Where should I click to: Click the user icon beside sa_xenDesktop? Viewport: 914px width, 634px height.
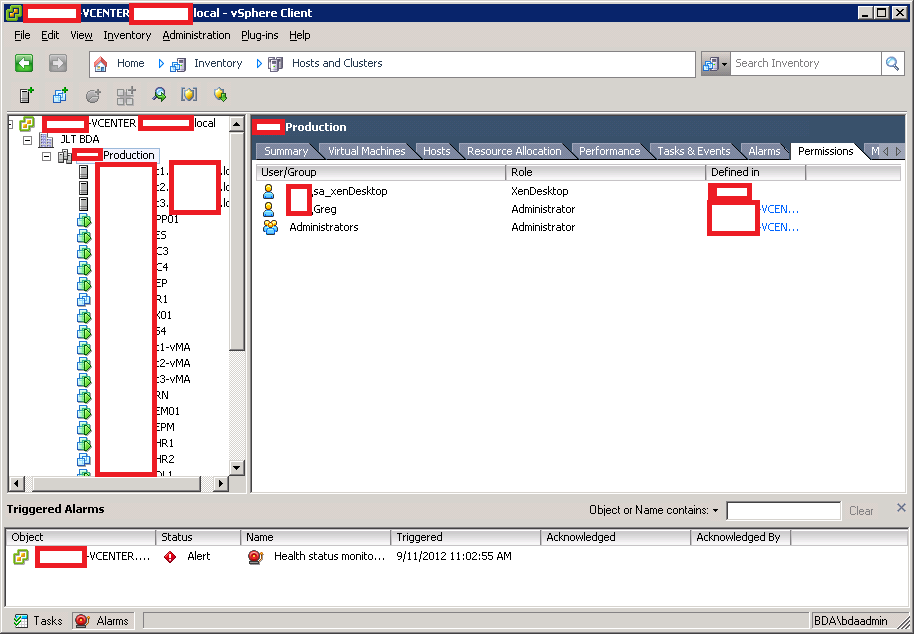pos(269,191)
